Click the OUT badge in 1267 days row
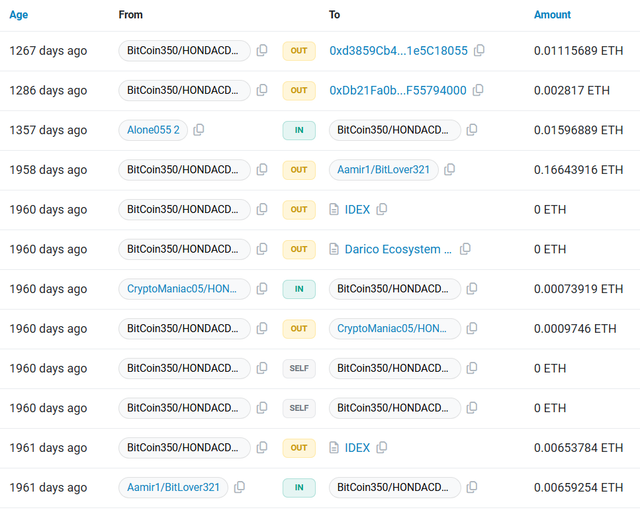This screenshot has height=510, width=640. 299,51
